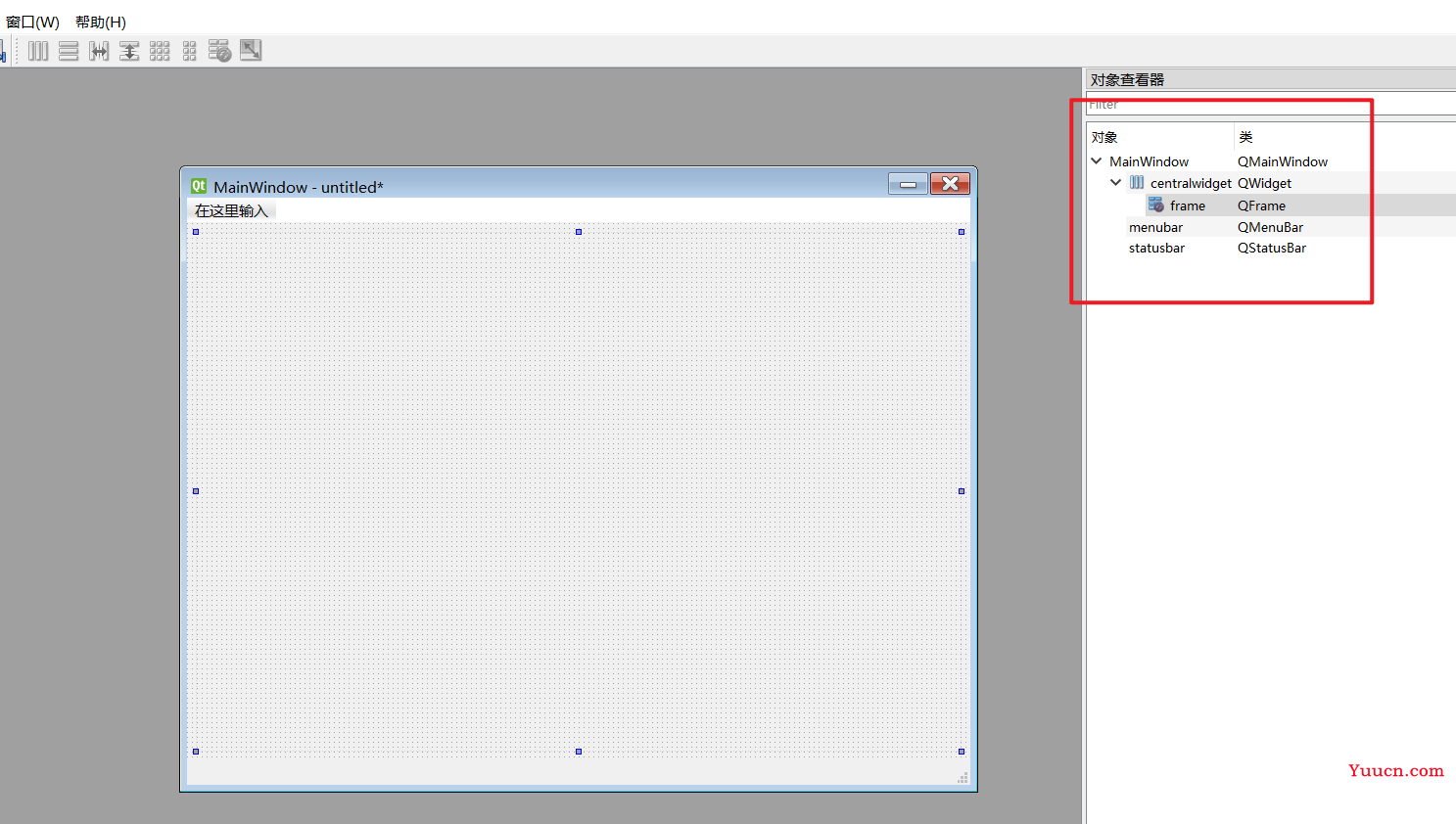The width and height of the screenshot is (1456, 824).
Task: Click the adjust size toolbar icon
Action: pyautogui.click(x=251, y=50)
